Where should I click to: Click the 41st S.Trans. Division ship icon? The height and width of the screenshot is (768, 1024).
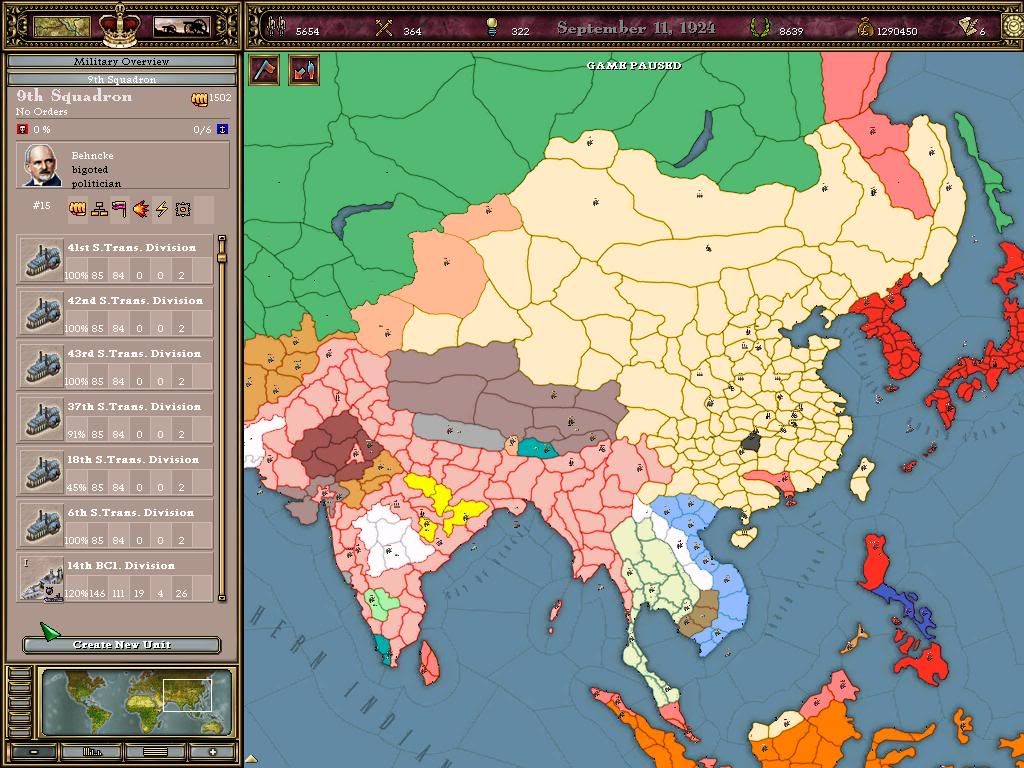click(40, 260)
